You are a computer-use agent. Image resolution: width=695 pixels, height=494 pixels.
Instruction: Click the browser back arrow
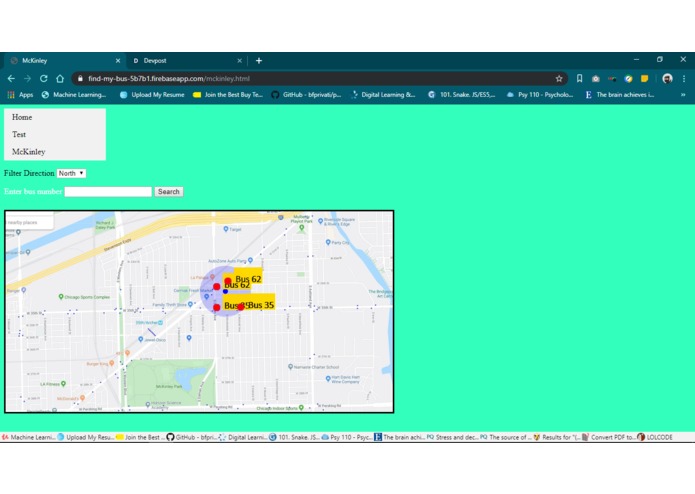[x=11, y=79]
